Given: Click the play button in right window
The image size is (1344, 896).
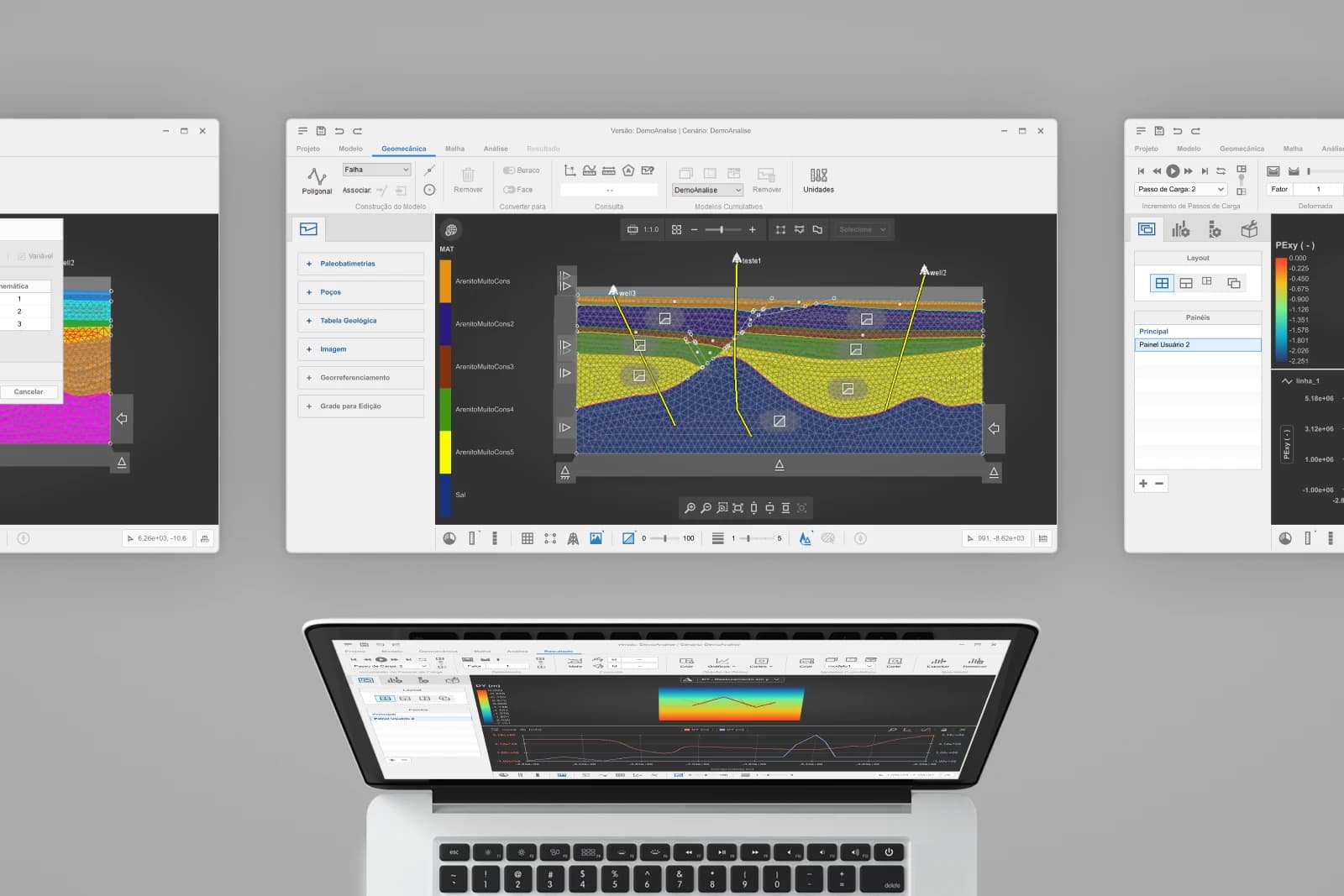Looking at the screenshot, I should click(x=1173, y=170).
